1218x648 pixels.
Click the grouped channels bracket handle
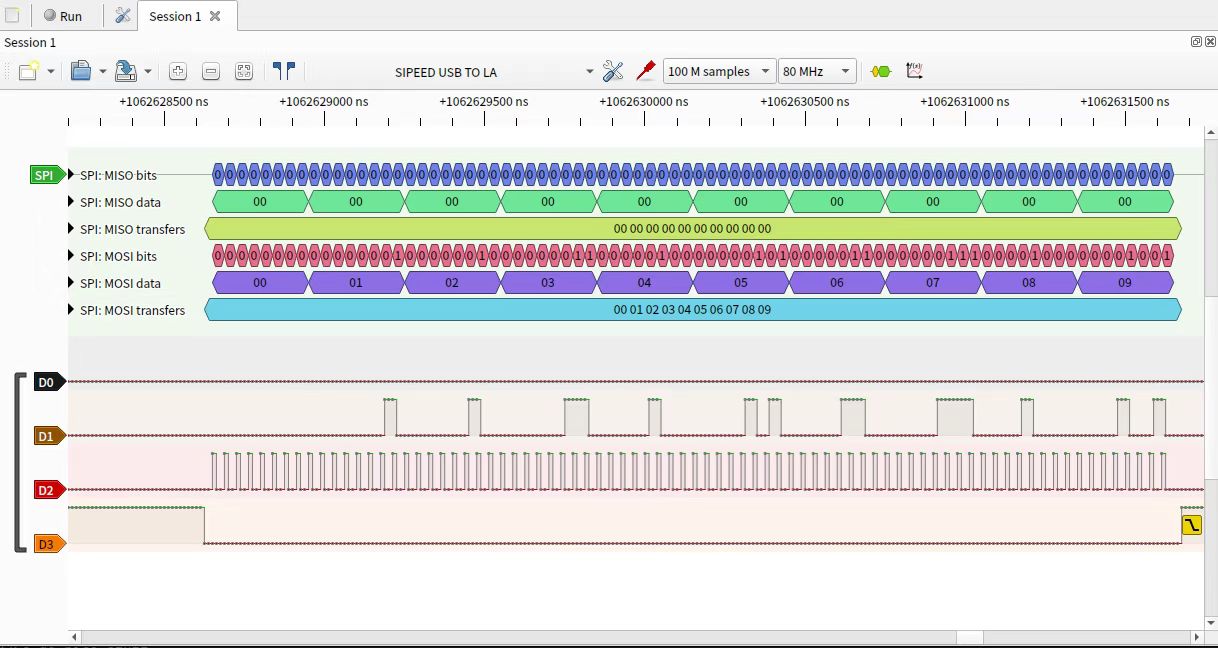click(x=20, y=462)
